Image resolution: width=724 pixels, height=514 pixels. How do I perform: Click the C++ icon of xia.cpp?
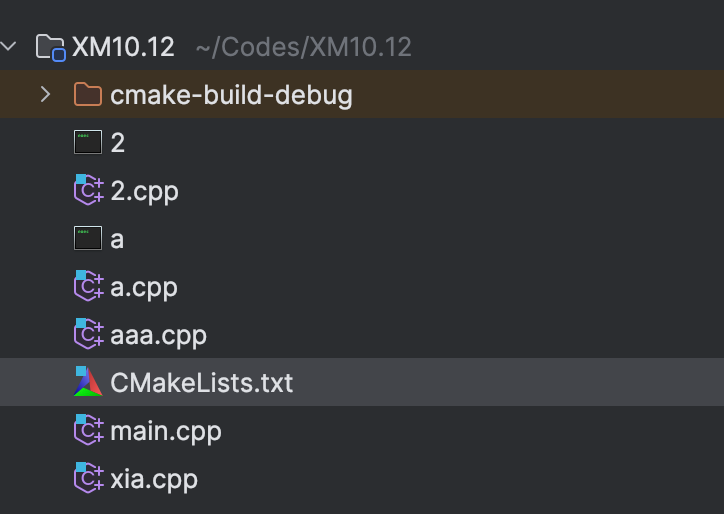click(x=89, y=479)
